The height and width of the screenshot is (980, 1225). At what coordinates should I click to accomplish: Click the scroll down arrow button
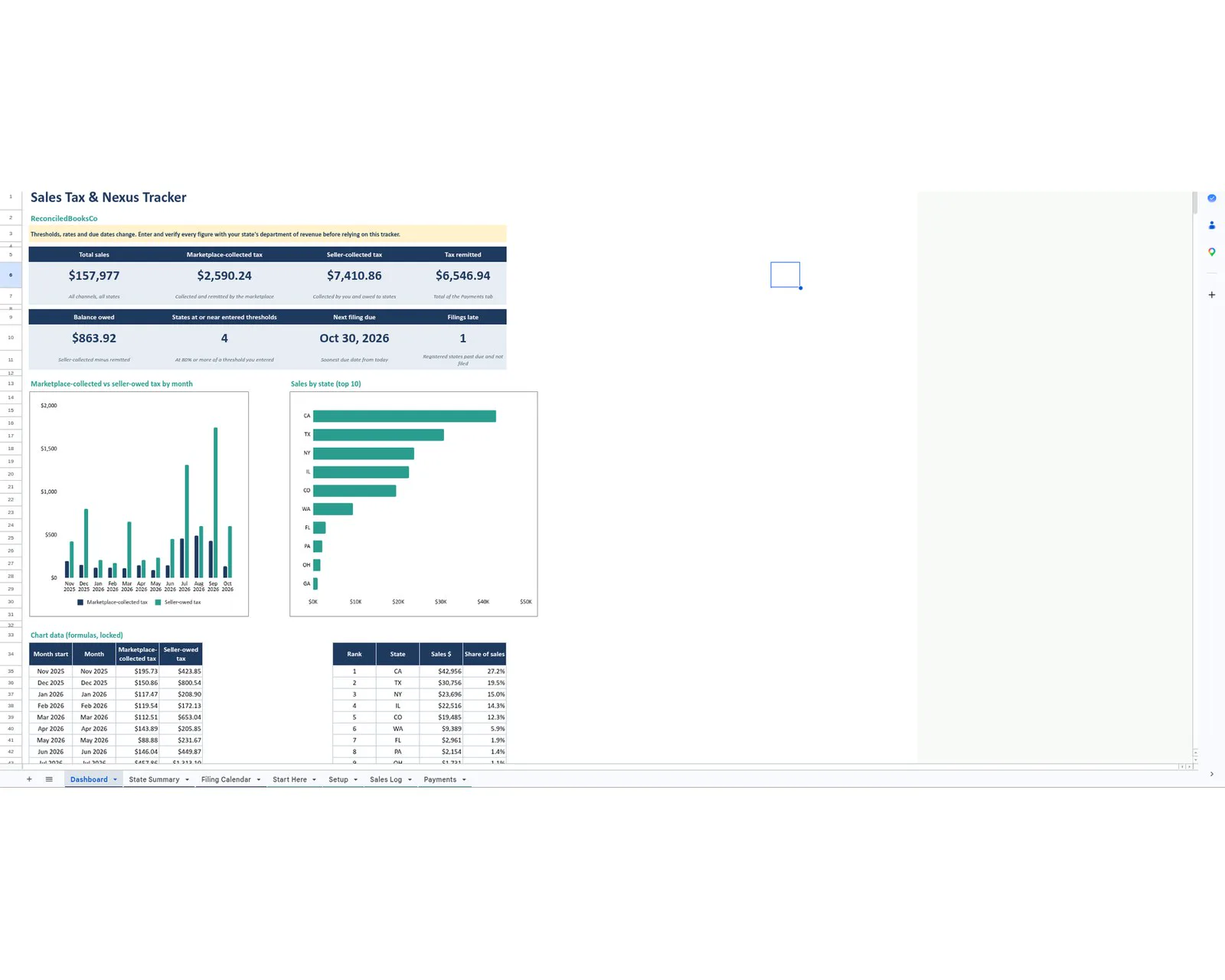tap(1195, 759)
